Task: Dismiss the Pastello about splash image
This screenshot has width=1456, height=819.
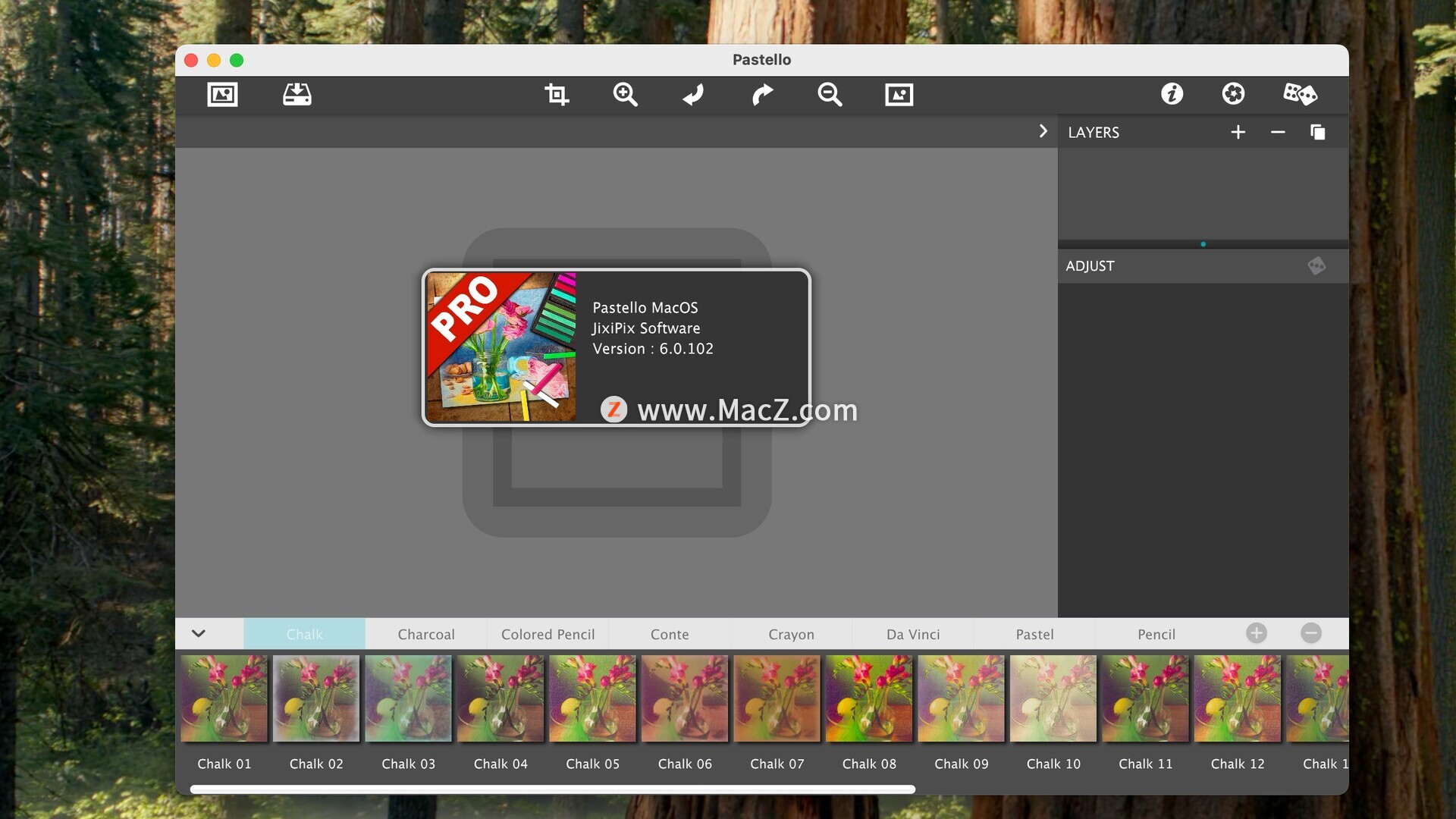Action: tap(500, 347)
